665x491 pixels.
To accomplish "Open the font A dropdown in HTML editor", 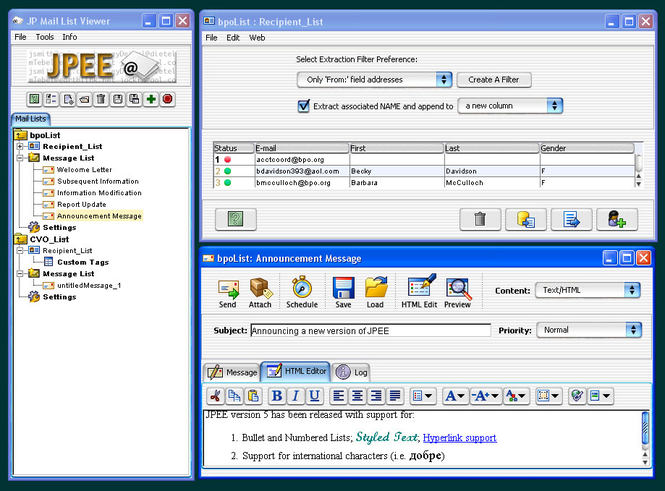I will [455, 396].
